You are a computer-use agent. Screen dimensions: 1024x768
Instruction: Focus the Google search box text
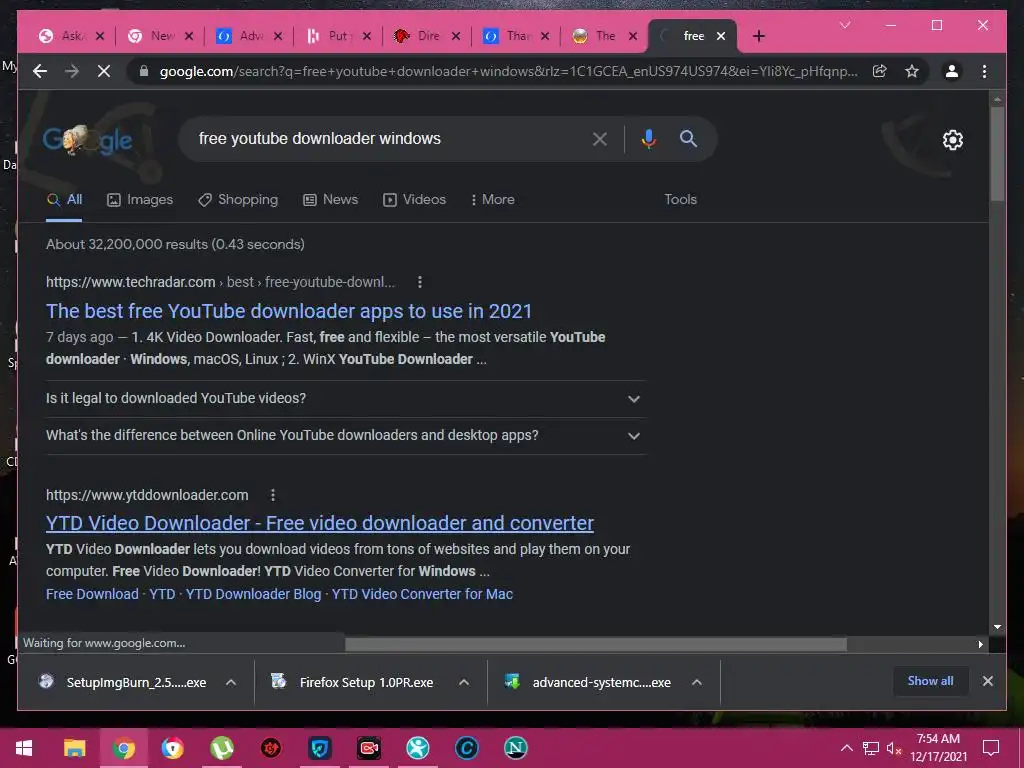pos(320,138)
